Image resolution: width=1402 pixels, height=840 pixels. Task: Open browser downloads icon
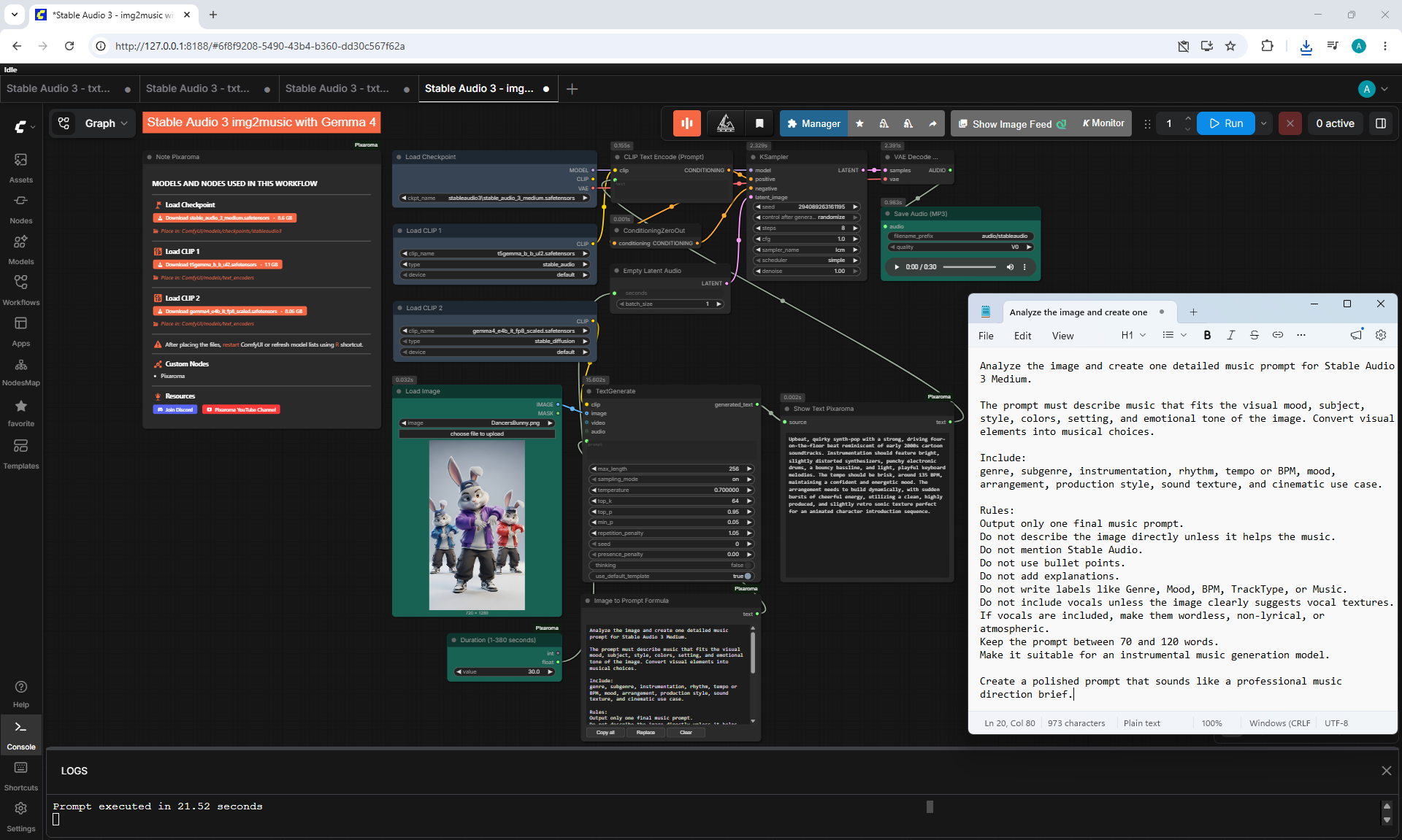1306,46
